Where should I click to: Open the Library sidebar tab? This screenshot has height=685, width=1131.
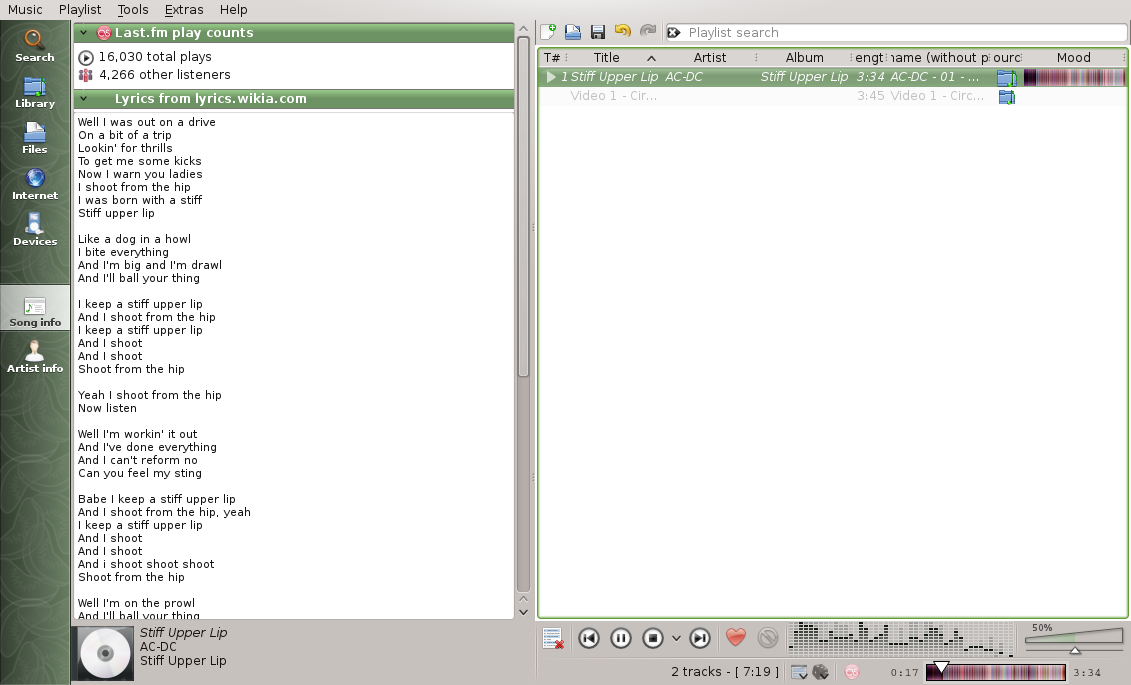(35, 92)
